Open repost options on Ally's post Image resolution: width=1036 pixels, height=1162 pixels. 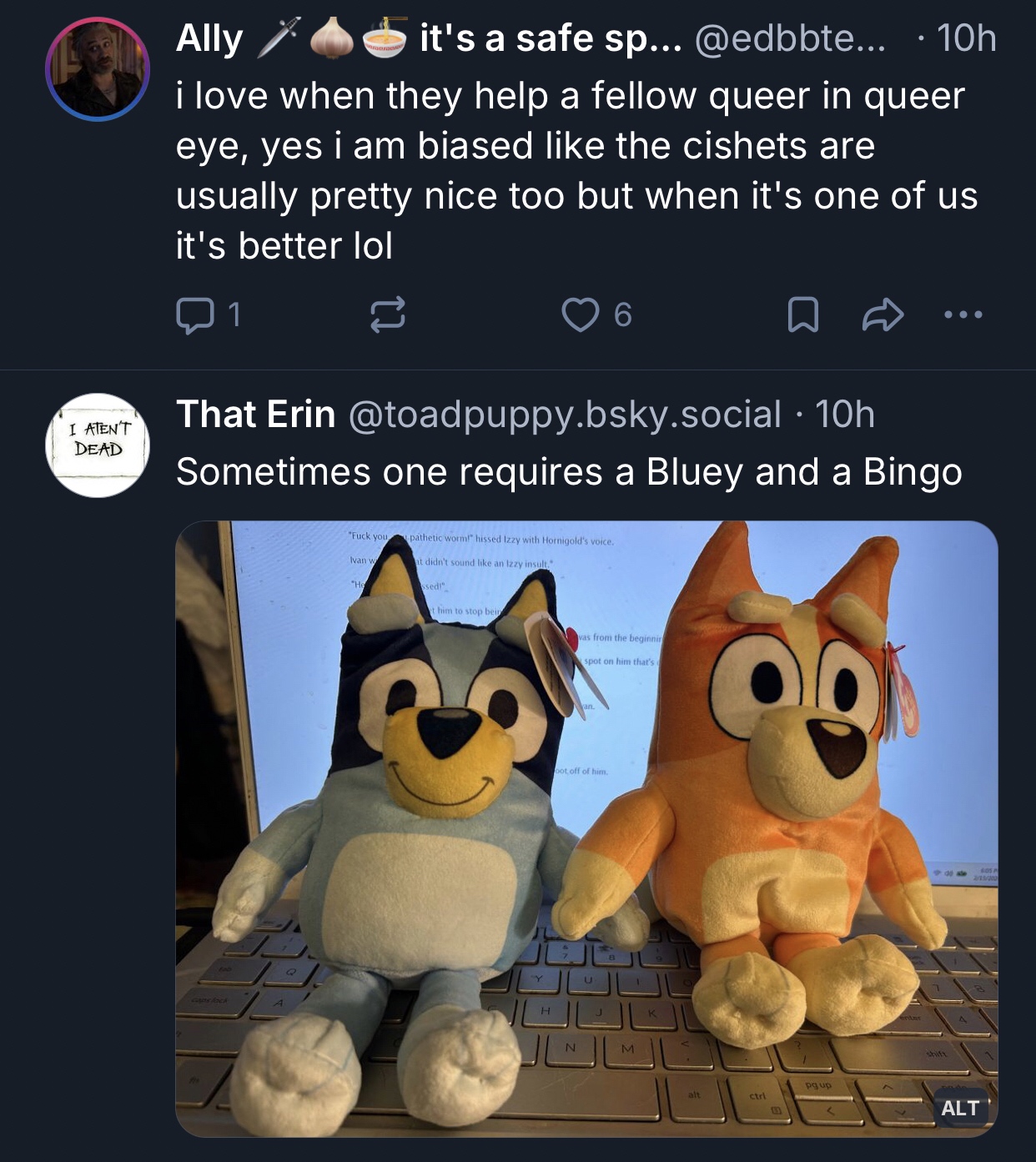coord(387,315)
